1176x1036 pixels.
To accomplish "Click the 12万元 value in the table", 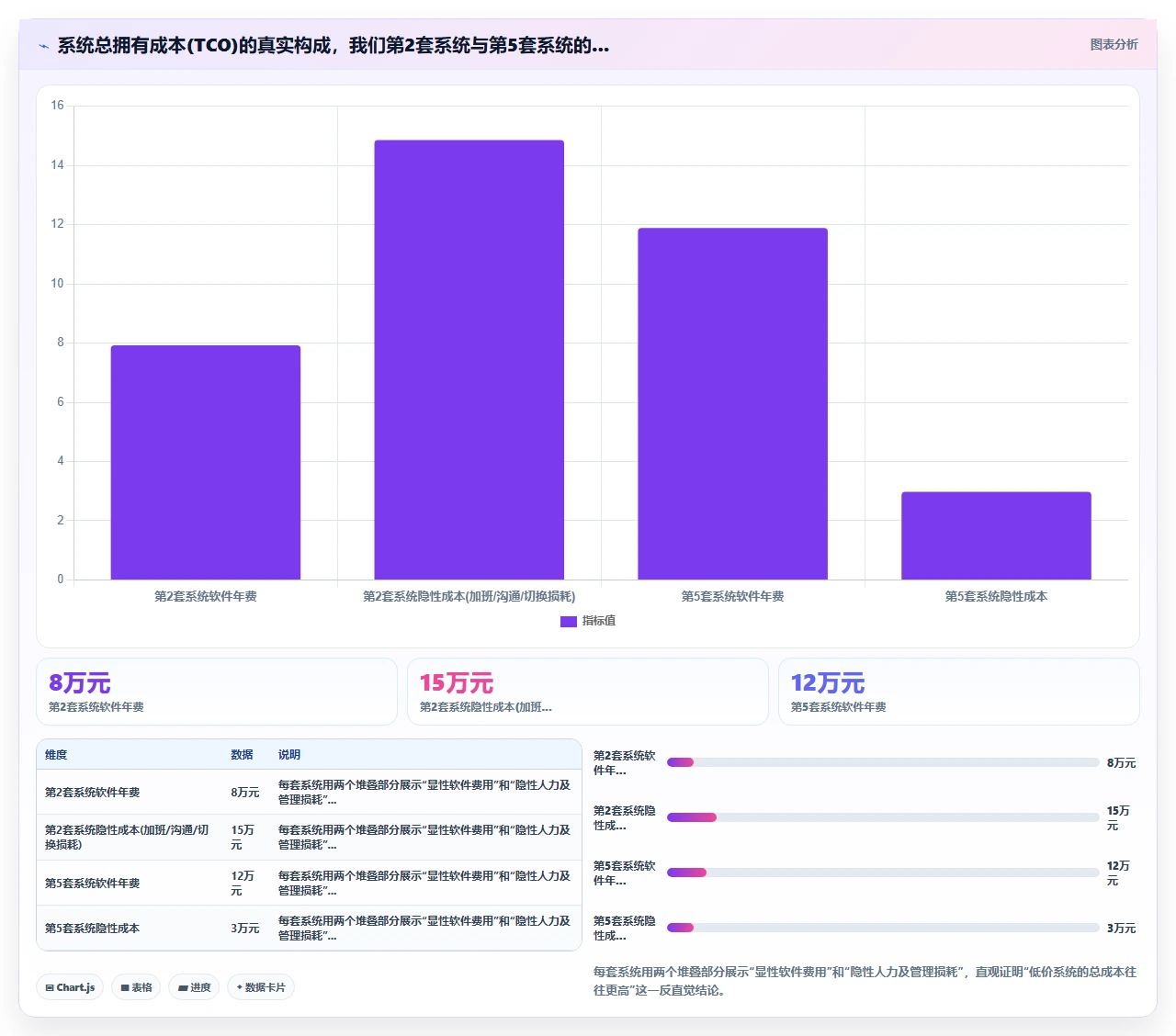I will [243, 884].
